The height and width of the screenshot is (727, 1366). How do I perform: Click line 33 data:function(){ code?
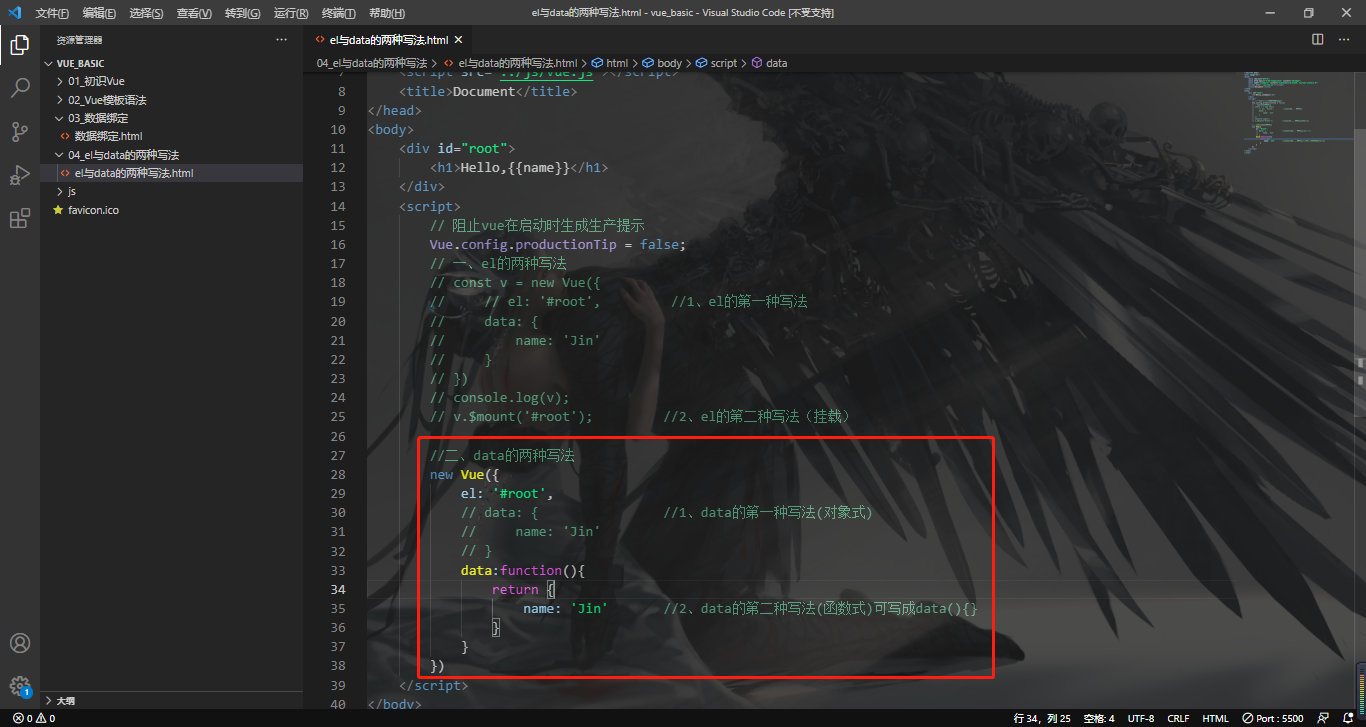(522, 570)
